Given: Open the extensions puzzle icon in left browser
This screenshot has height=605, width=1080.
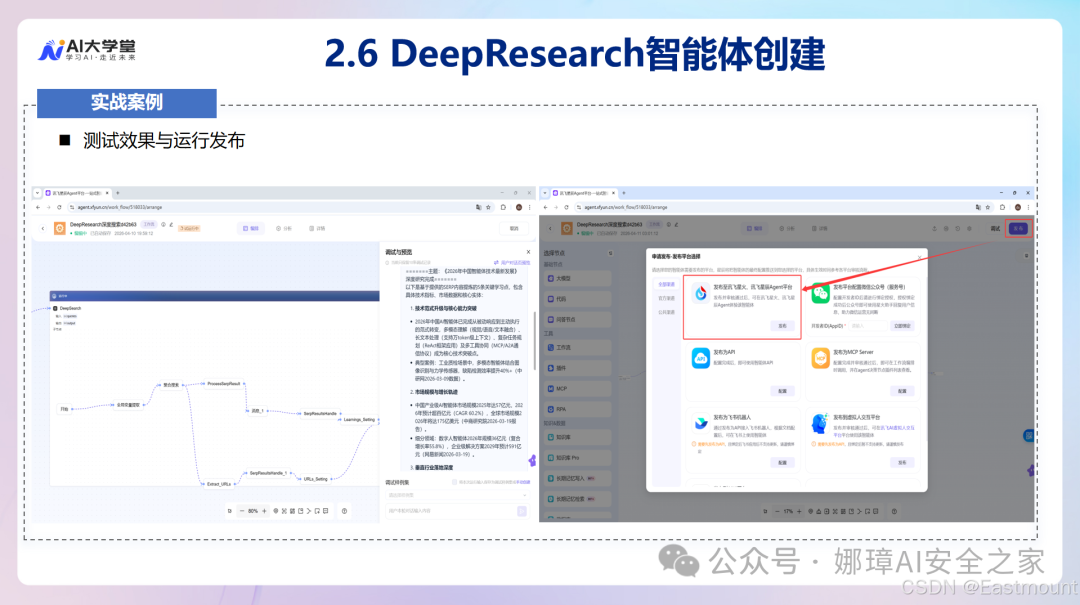Looking at the screenshot, I should coord(503,207).
